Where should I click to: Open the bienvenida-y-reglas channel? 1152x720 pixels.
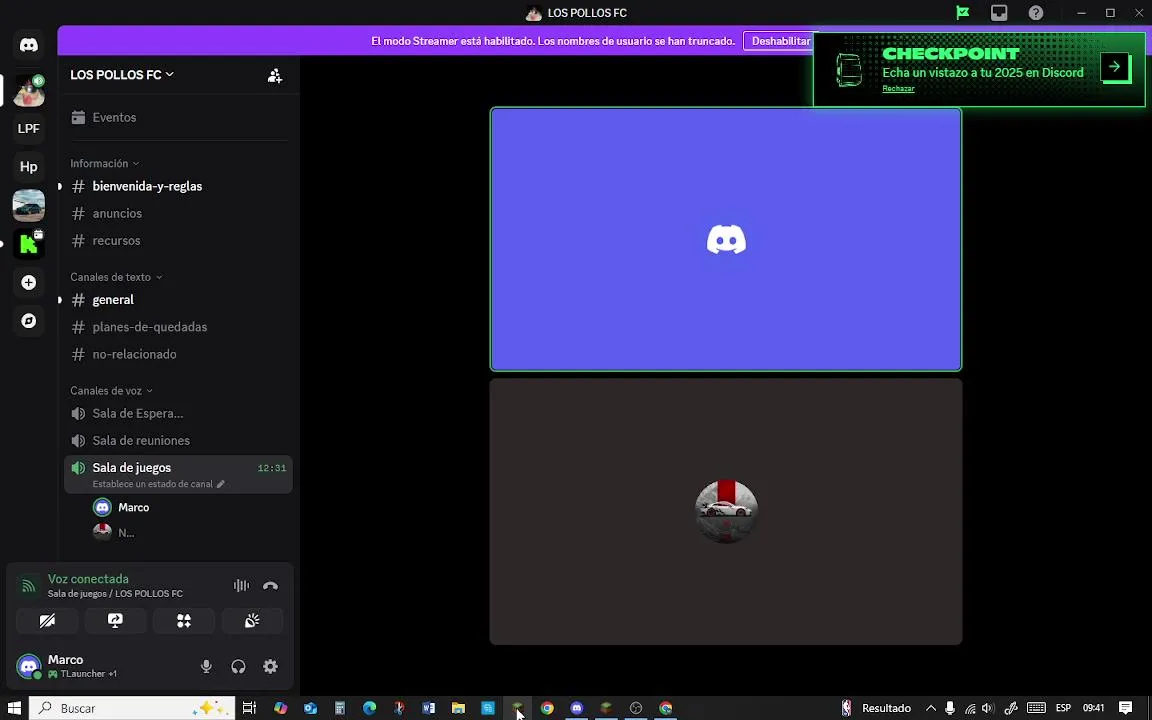pos(179,187)
